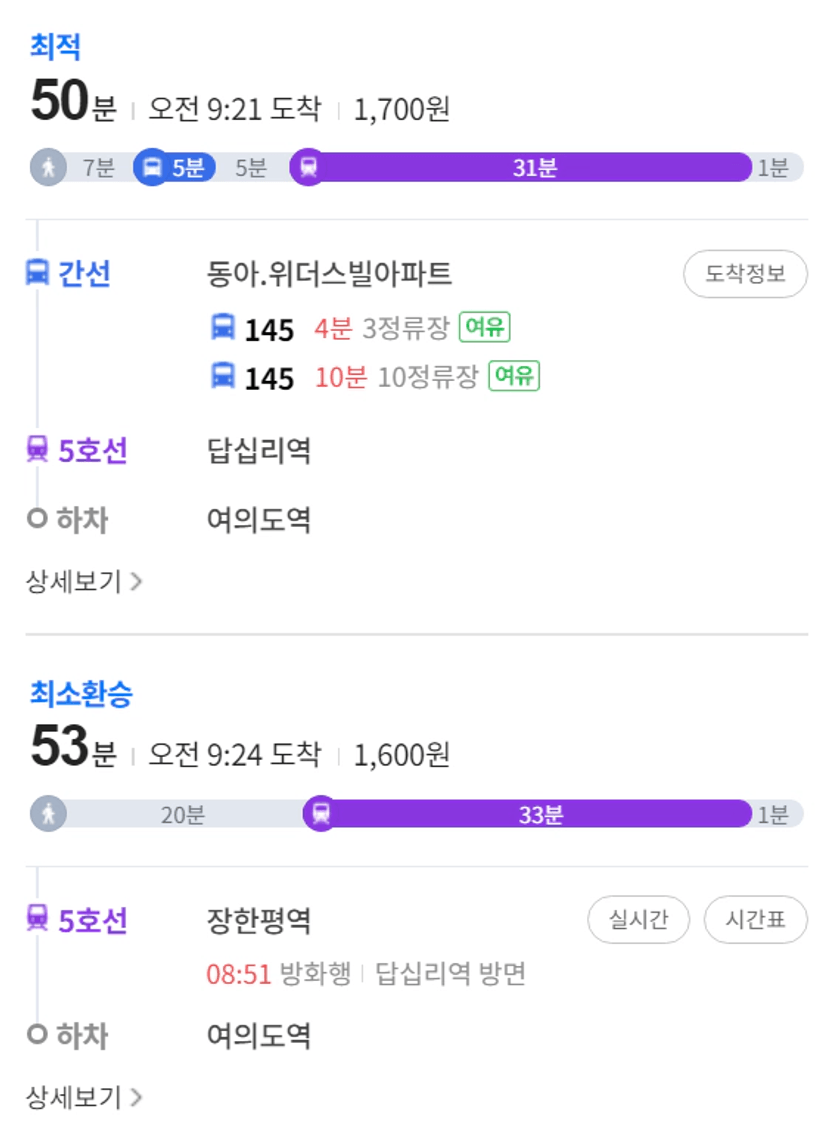Expand 상세보기 for the 53분 route

coord(84,1096)
